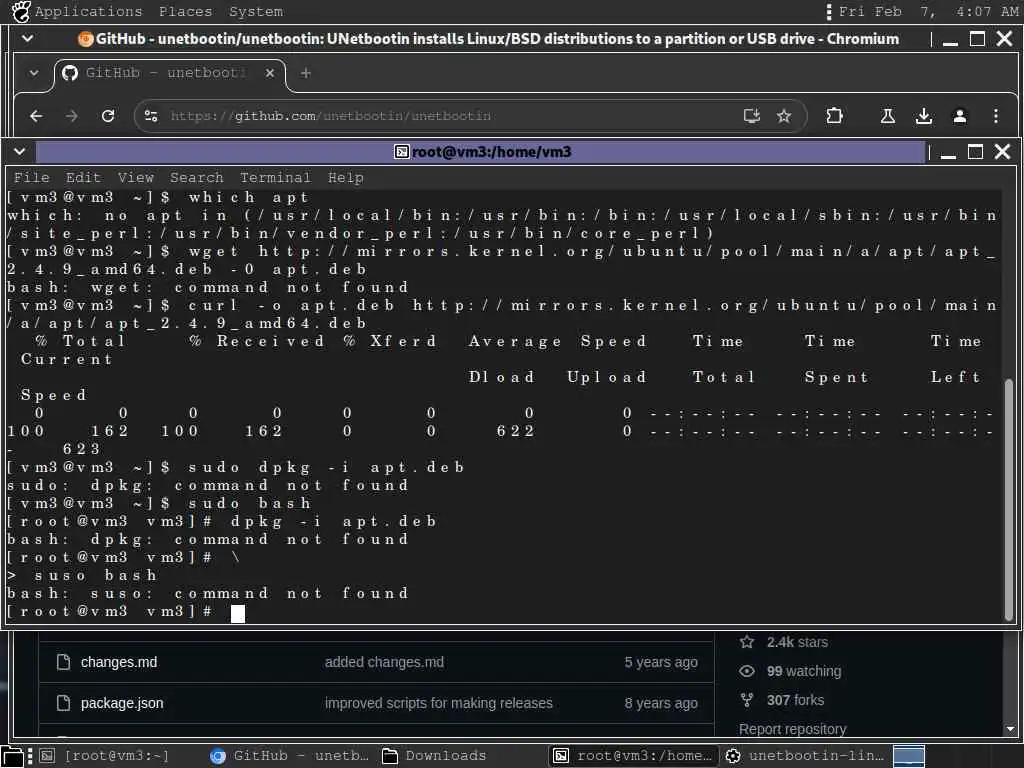Open Chromium three-dot menu
1024x768 pixels.
click(995, 116)
